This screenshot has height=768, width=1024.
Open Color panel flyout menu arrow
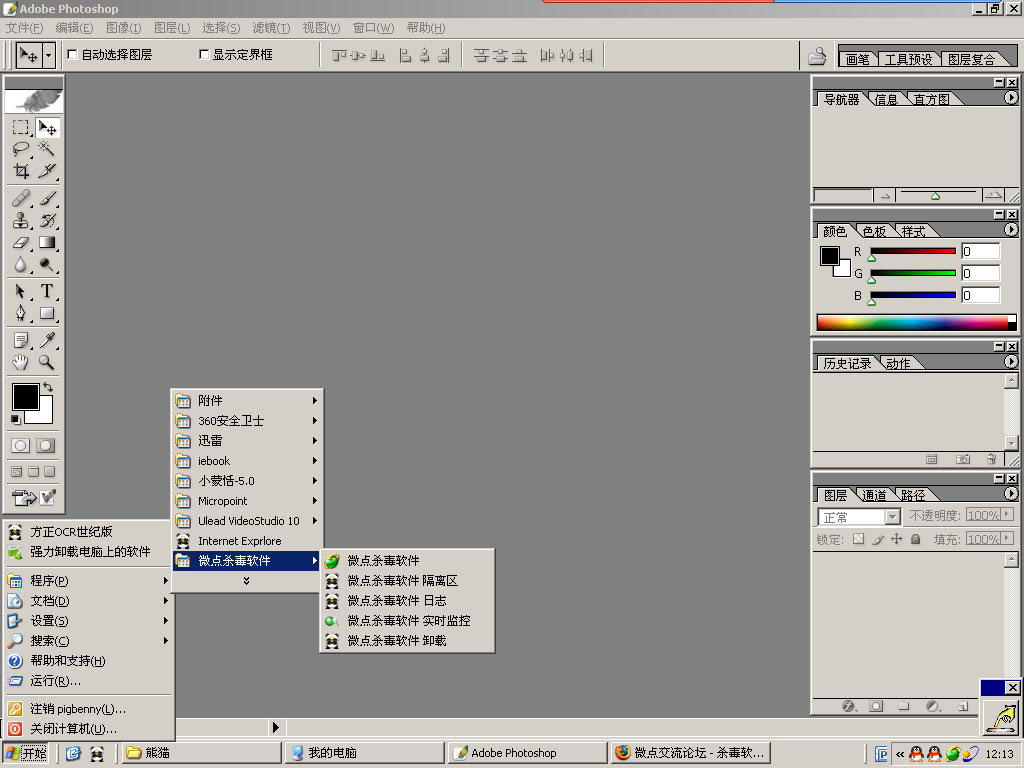pyautogui.click(x=1010, y=230)
